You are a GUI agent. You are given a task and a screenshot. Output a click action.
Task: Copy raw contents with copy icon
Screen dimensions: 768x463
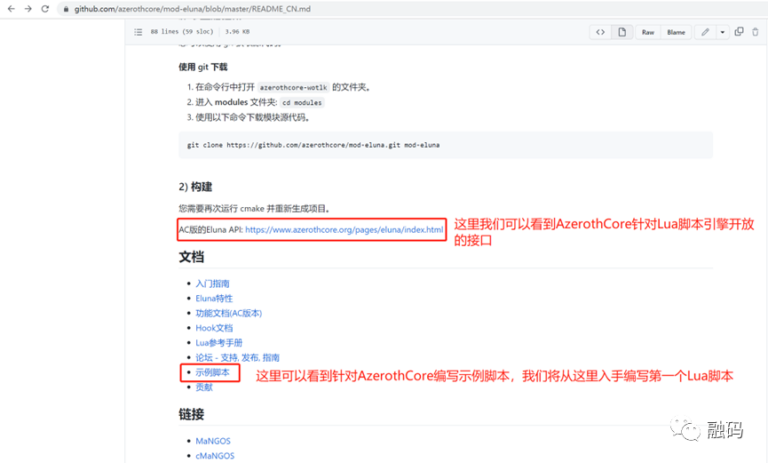click(739, 32)
